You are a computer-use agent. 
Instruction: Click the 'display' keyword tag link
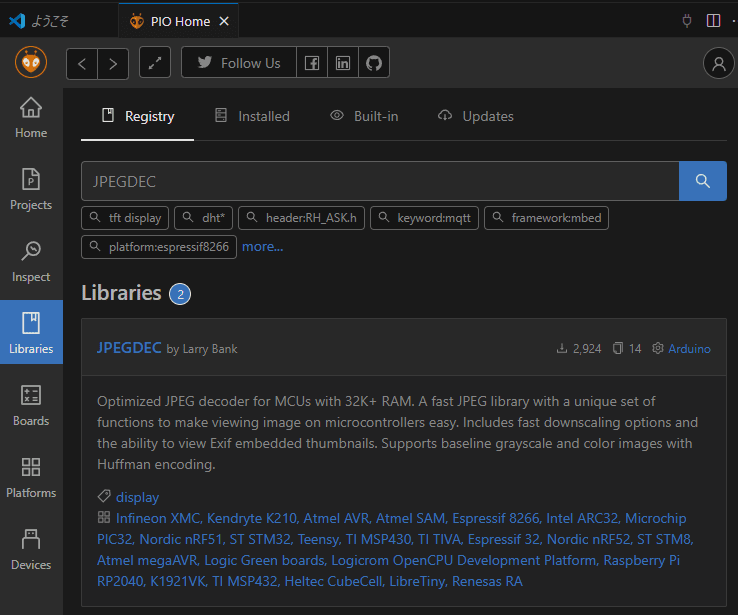[x=137, y=497]
